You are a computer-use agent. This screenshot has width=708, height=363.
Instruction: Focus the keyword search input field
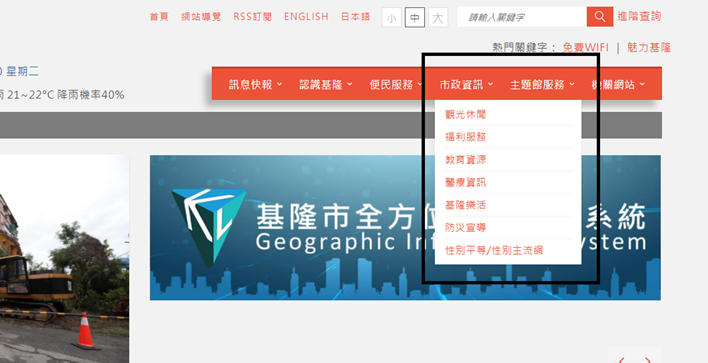[522, 17]
